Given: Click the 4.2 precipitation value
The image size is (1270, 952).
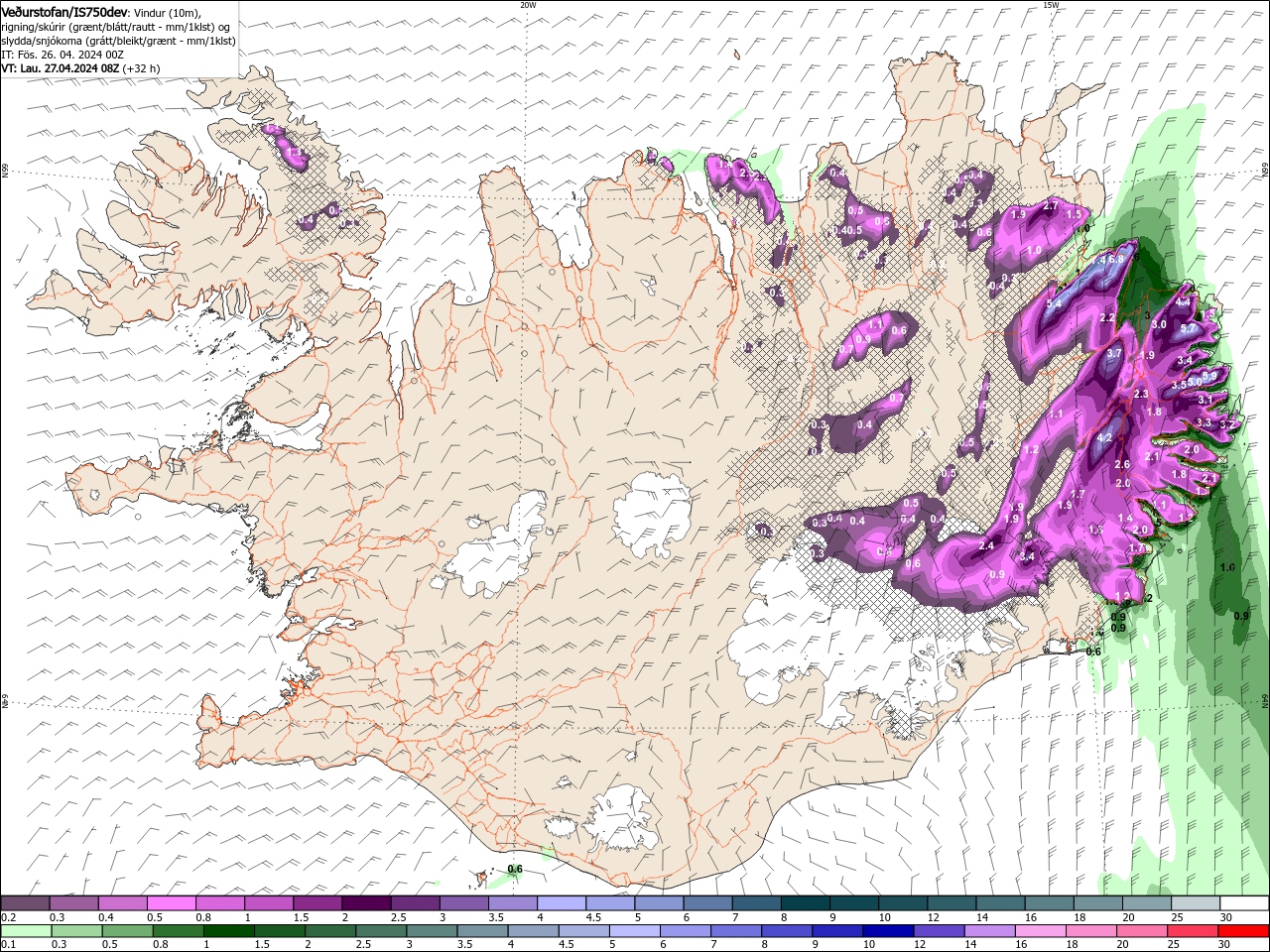Looking at the screenshot, I should coord(1103,437).
